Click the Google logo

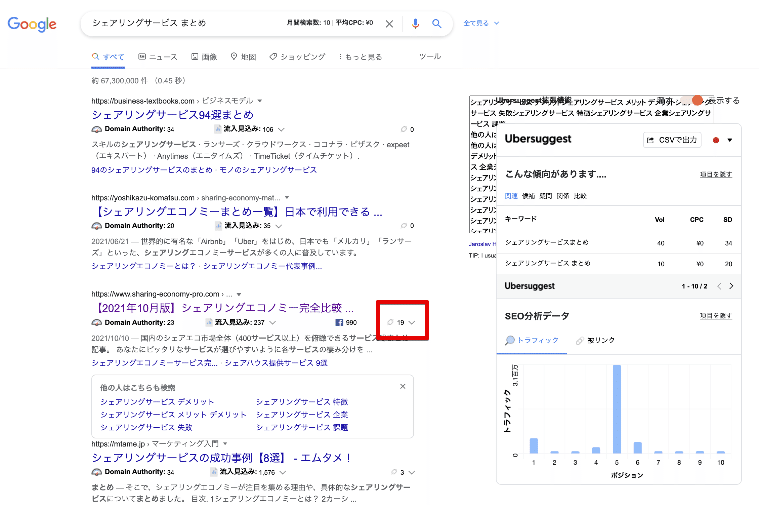[32, 24]
